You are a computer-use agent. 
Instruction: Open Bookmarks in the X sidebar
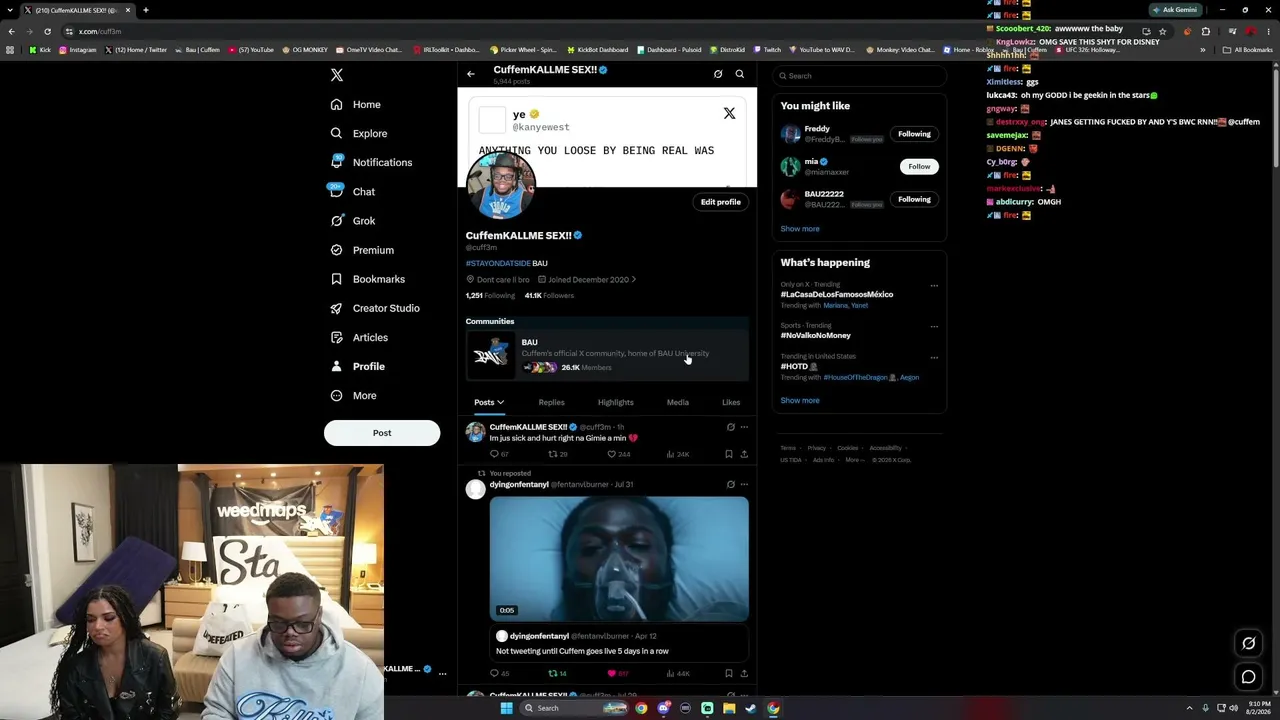(368, 279)
